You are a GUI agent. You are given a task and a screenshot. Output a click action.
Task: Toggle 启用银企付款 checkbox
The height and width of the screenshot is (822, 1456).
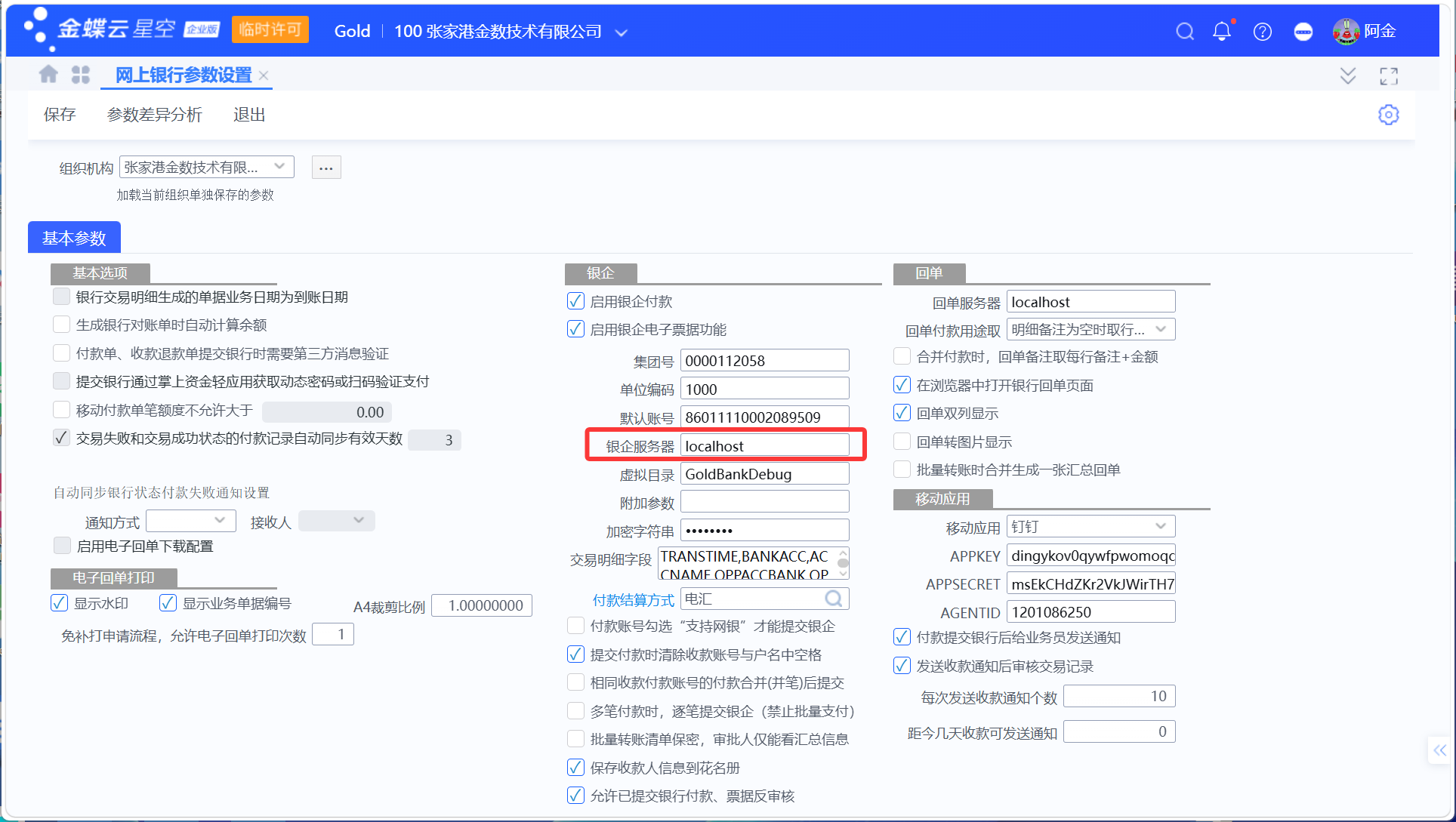tap(575, 301)
